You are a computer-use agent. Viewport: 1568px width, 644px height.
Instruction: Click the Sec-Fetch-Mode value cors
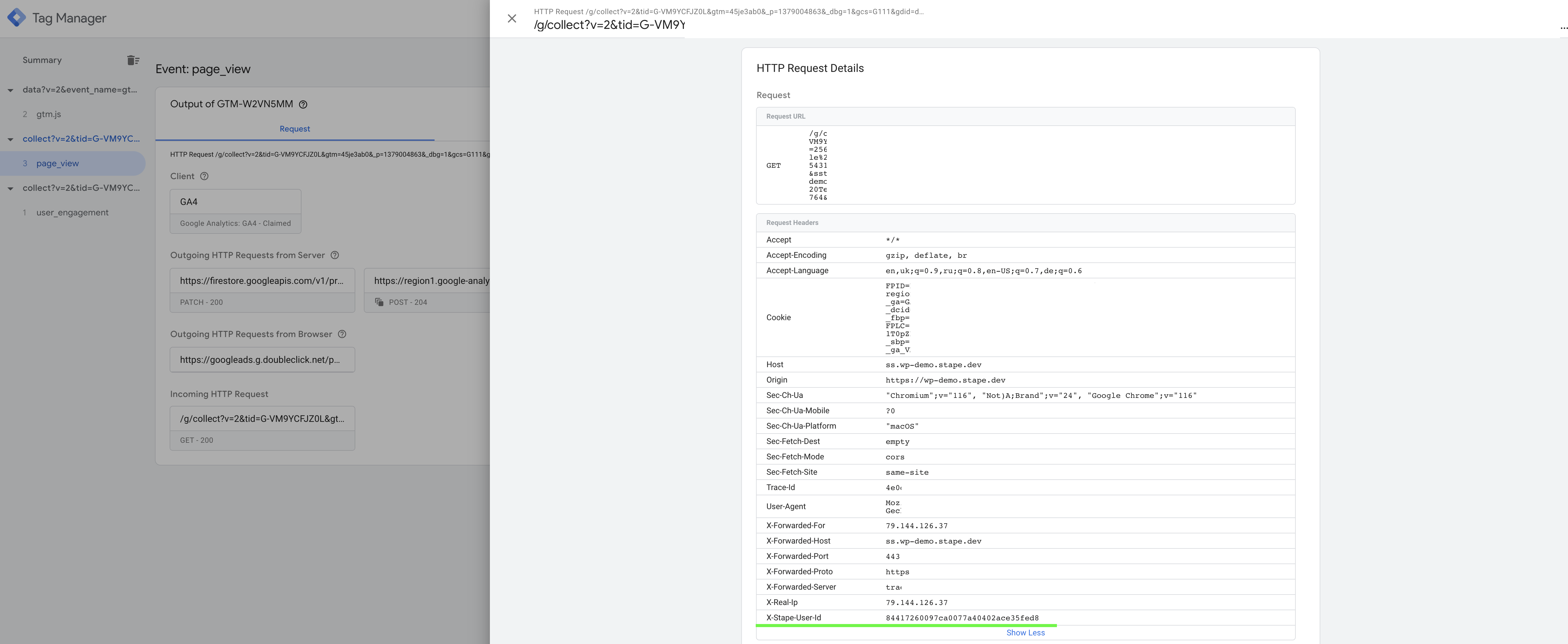pyautogui.click(x=895, y=457)
